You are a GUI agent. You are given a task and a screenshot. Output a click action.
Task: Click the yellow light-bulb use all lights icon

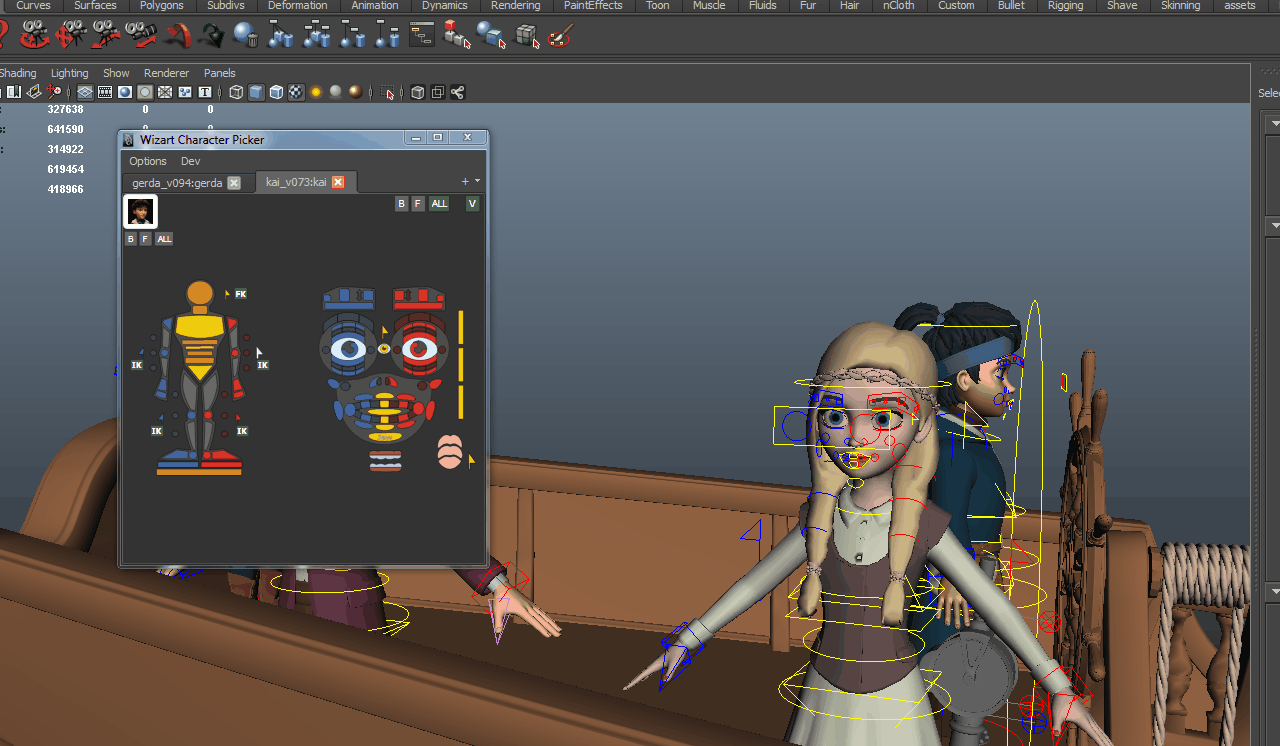point(316,92)
